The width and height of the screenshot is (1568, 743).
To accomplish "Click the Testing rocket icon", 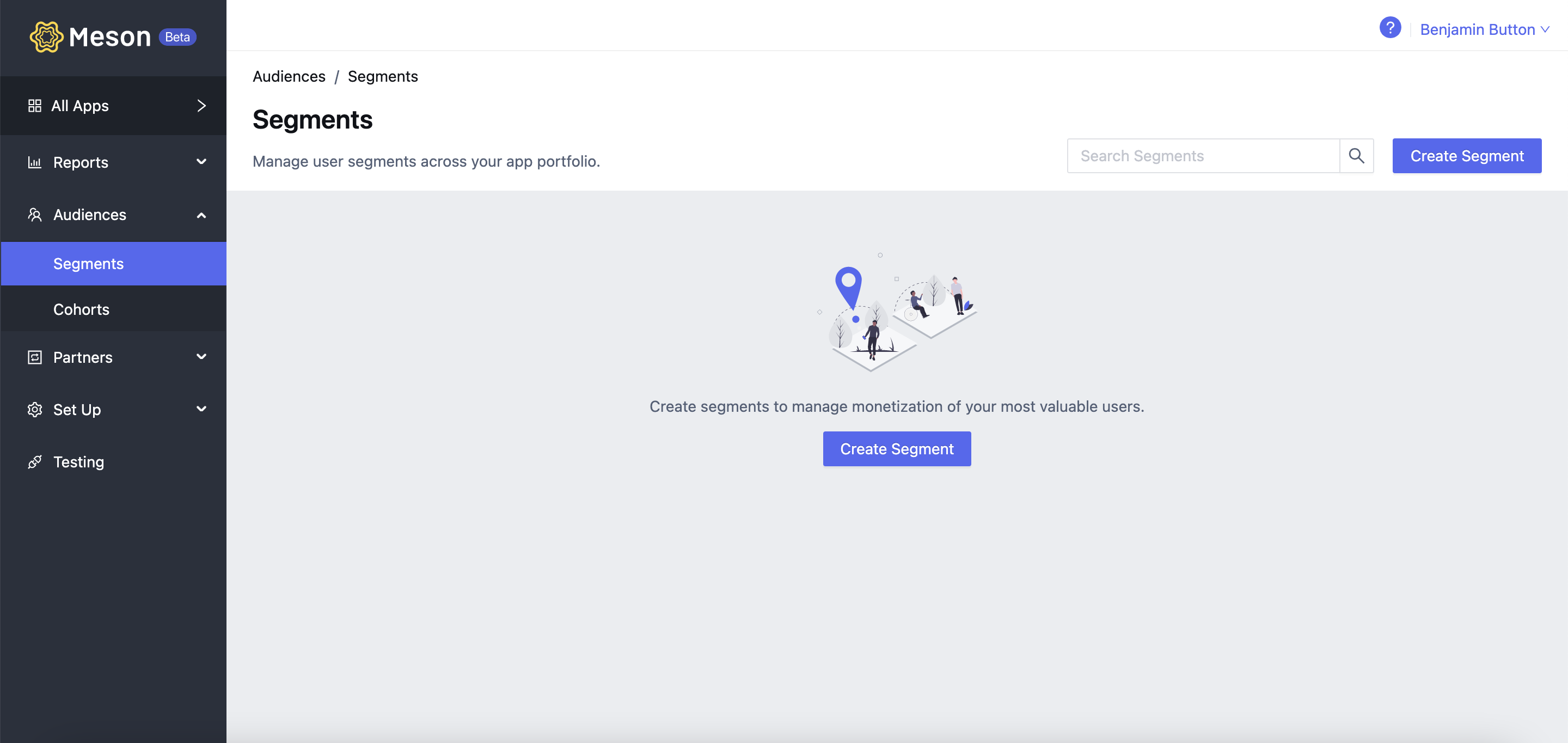I will (35, 462).
